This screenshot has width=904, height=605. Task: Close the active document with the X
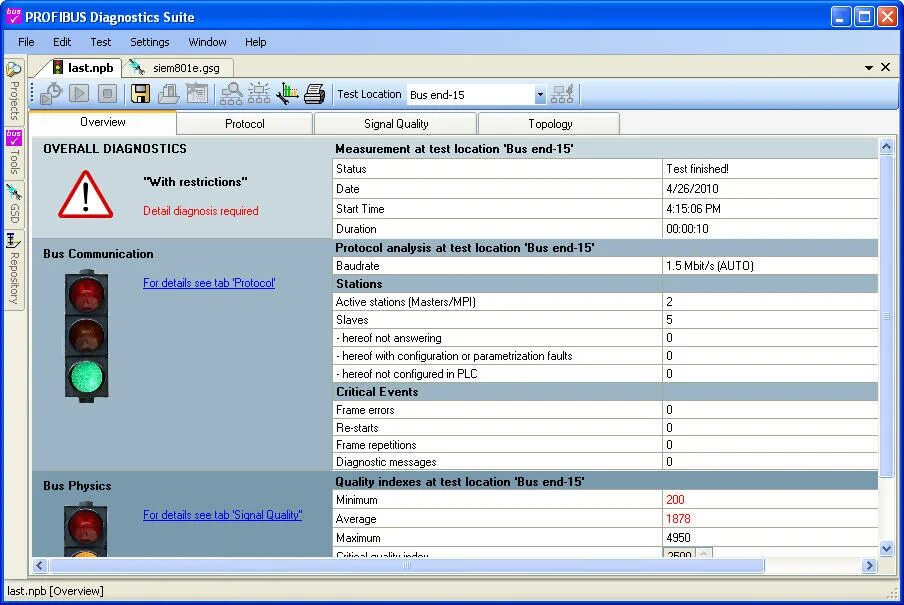coord(886,67)
